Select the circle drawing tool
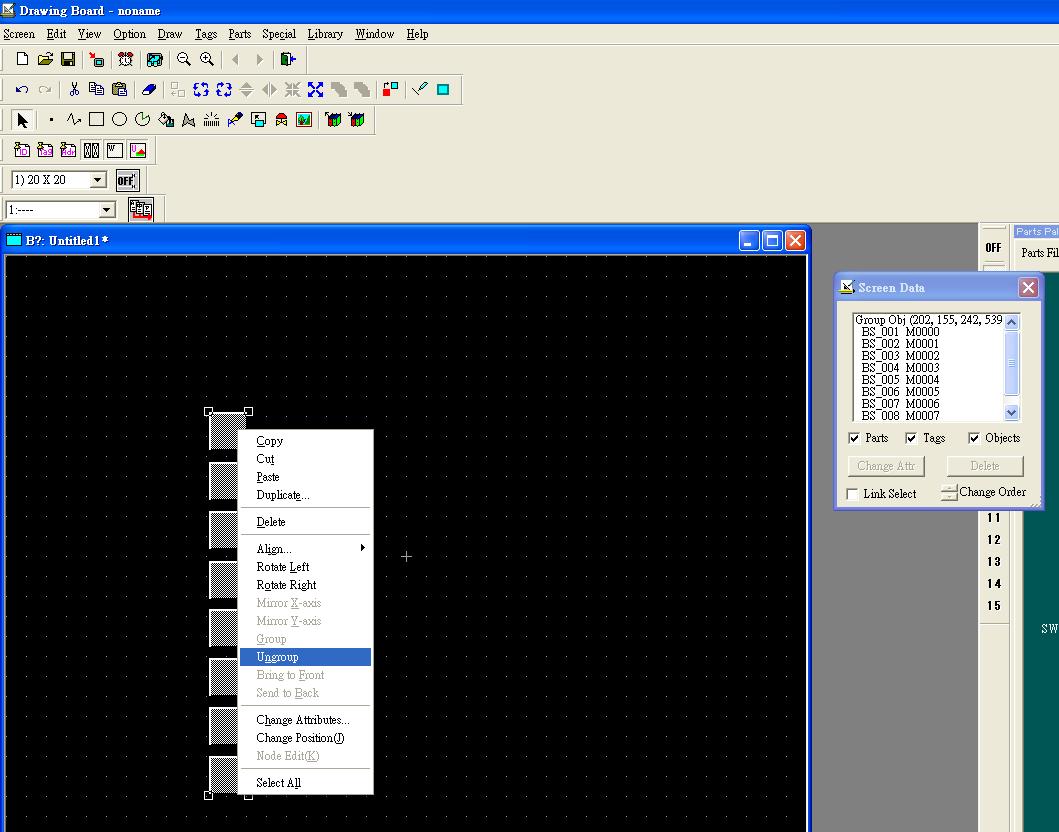This screenshot has height=832, width=1059. click(119, 120)
